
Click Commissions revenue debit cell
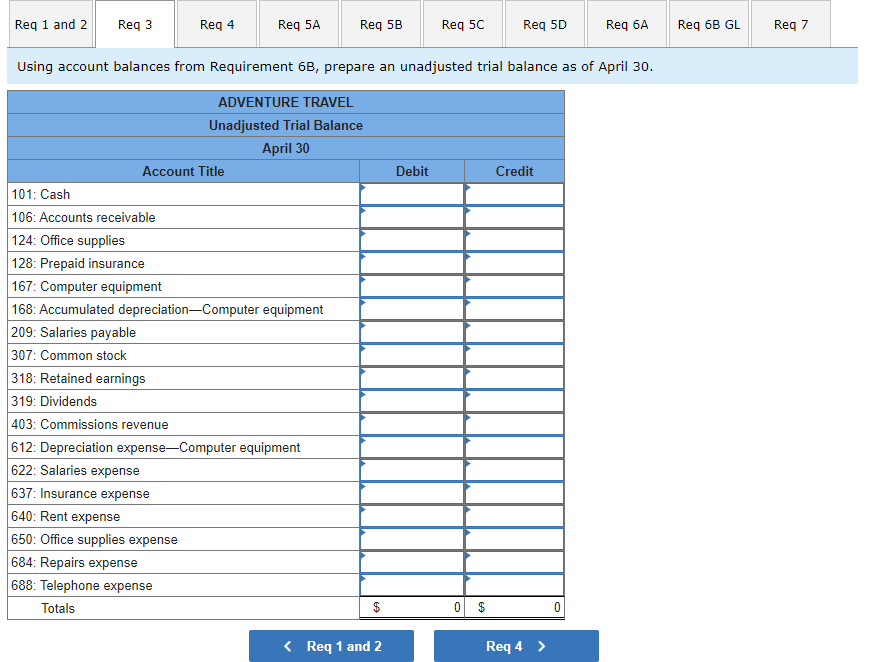pos(412,424)
